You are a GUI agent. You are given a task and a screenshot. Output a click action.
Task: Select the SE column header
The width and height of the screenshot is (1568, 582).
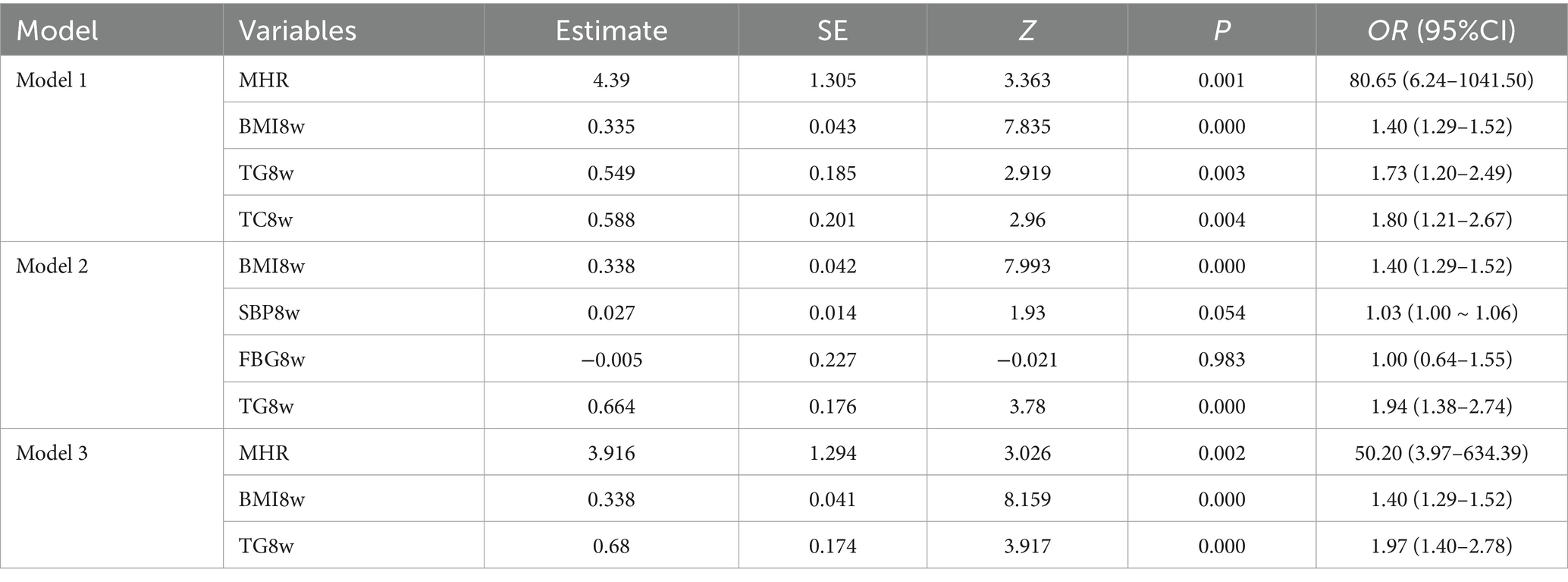832,30
